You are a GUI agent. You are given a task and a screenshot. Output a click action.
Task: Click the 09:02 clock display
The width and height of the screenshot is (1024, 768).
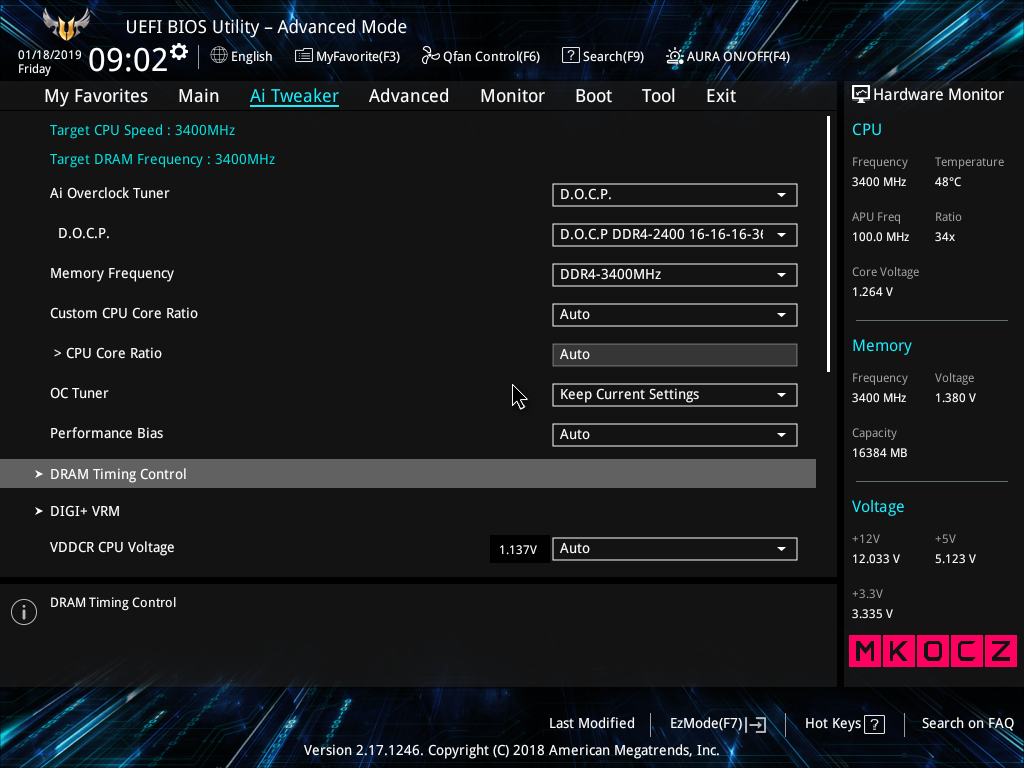pos(128,60)
